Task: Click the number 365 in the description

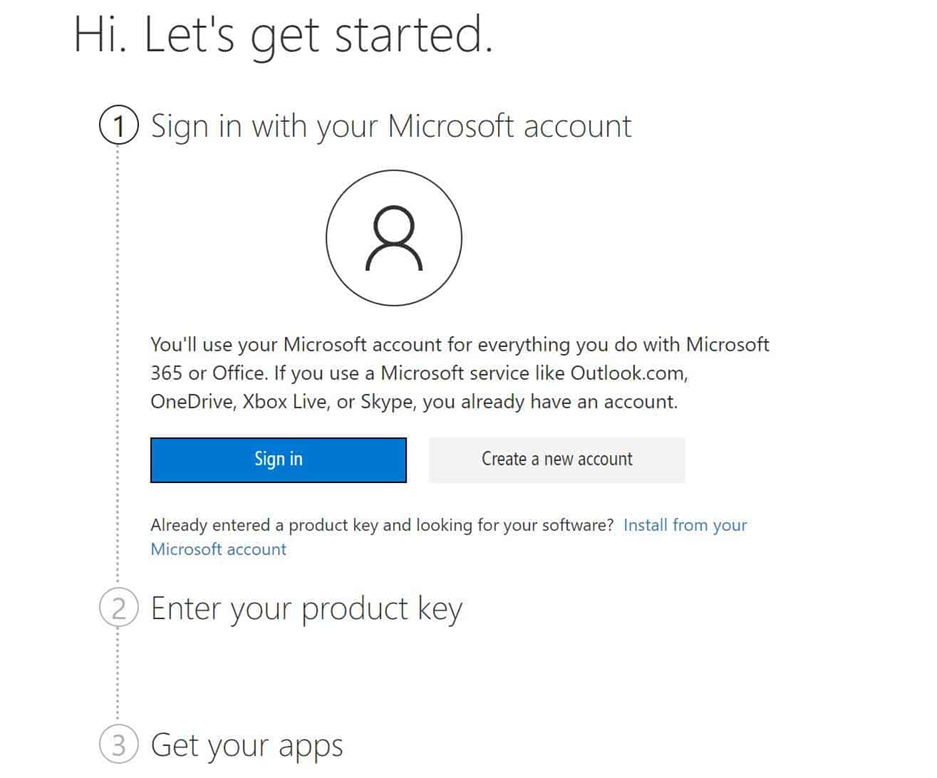Action: [166, 373]
